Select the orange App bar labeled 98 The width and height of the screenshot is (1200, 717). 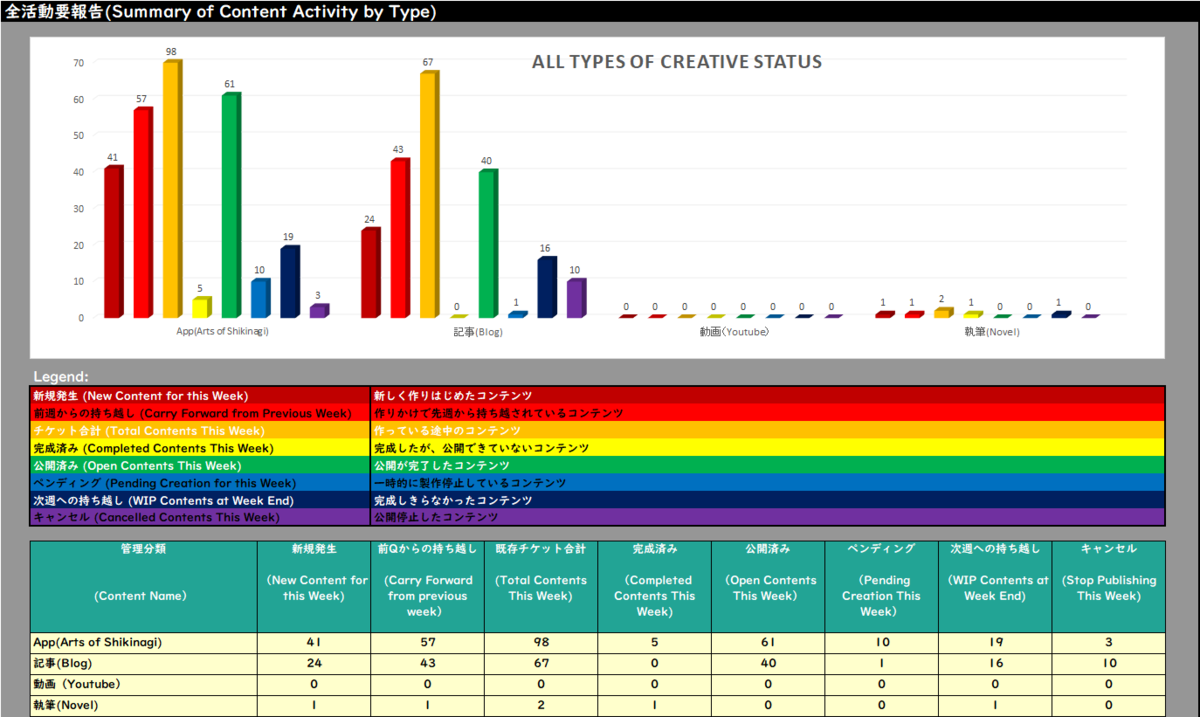172,189
